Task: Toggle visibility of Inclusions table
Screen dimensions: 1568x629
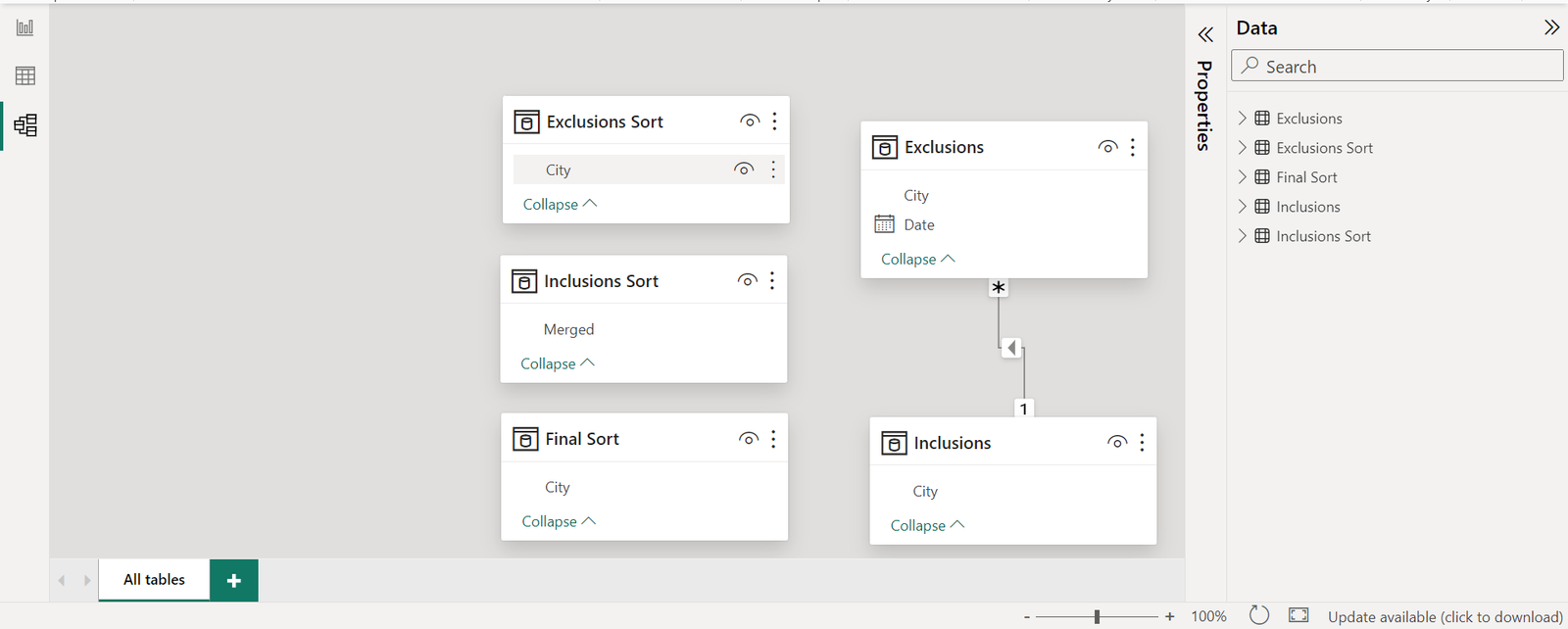Action: coord(1117,443)
